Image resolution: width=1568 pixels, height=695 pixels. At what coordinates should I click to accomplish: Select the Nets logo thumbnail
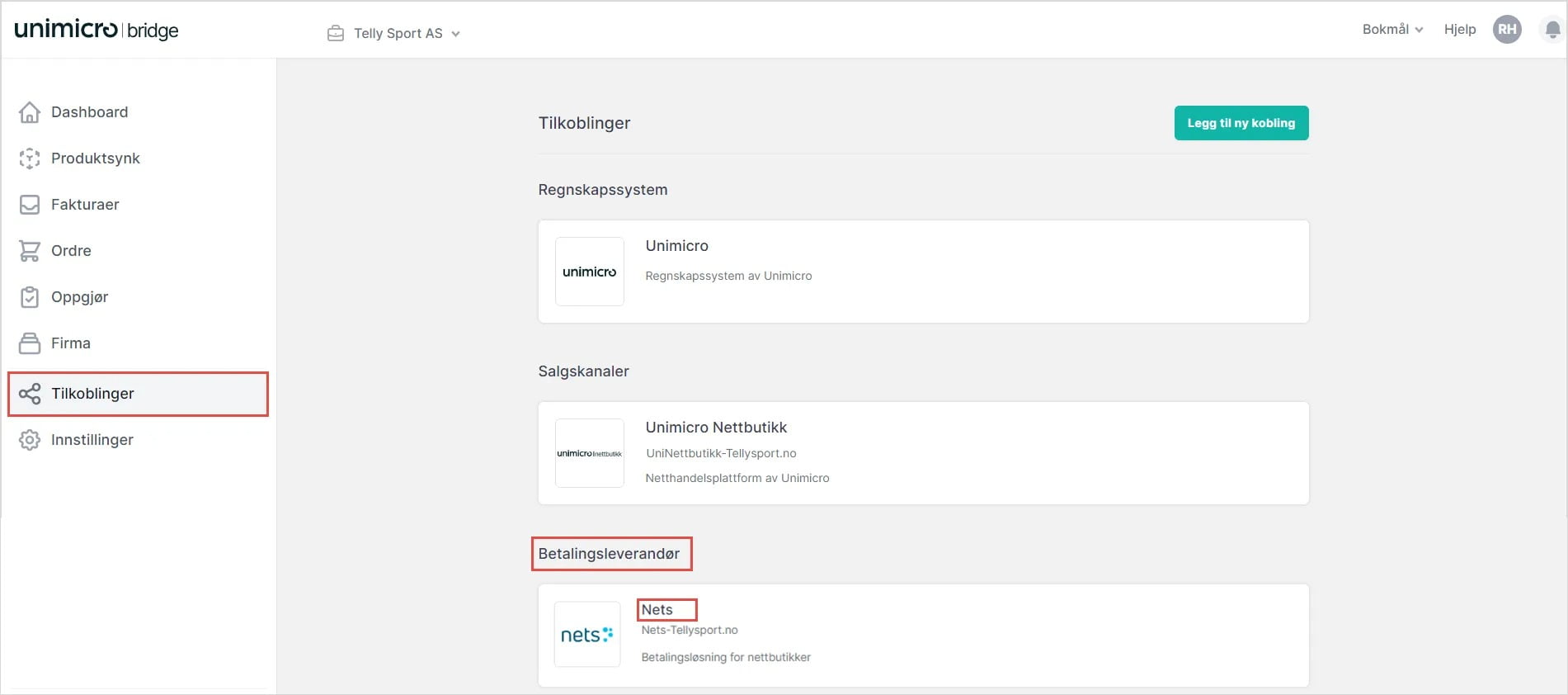pos(587,635)
